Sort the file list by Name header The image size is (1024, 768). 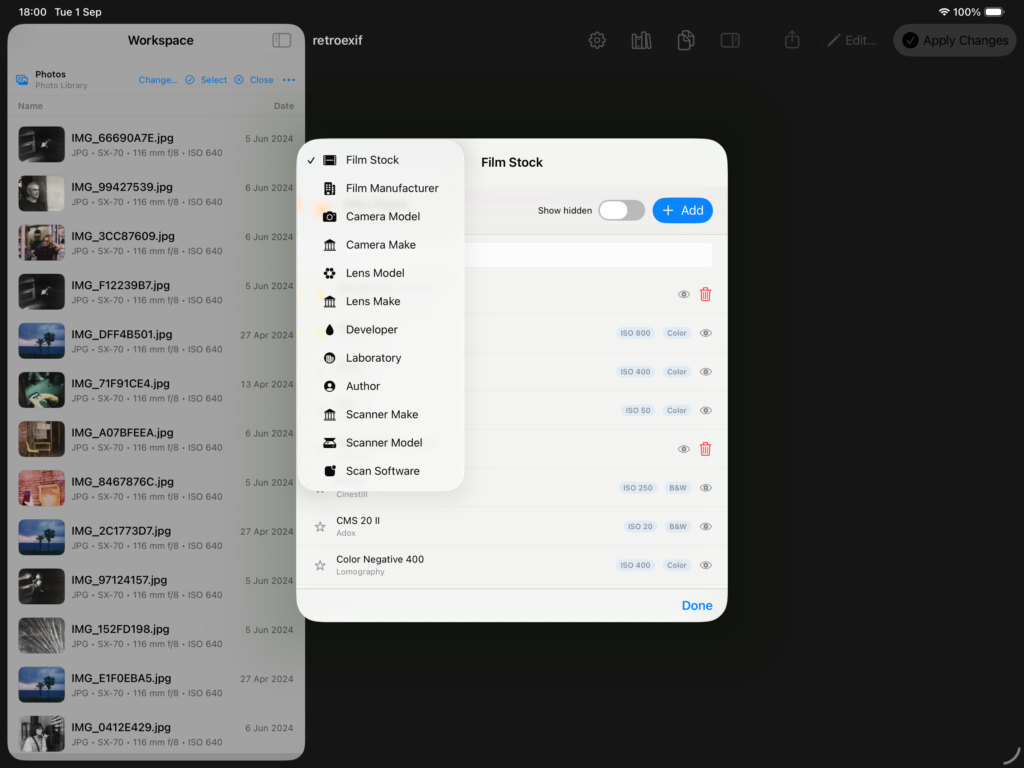30,106
